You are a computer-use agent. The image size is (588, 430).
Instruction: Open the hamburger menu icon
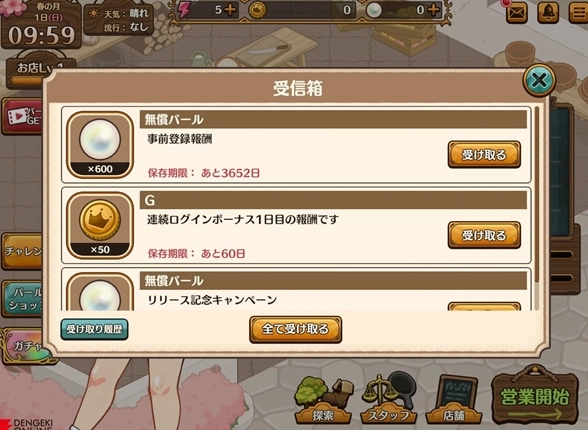578,13
